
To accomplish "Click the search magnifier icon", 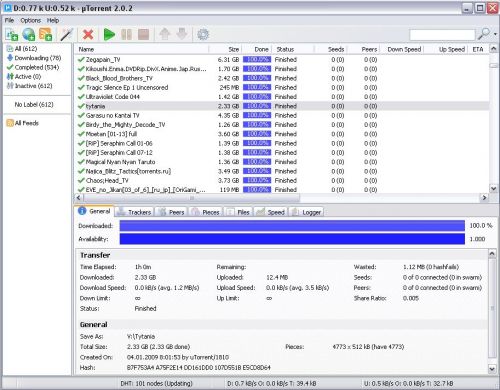I will [x=484, y=34].
